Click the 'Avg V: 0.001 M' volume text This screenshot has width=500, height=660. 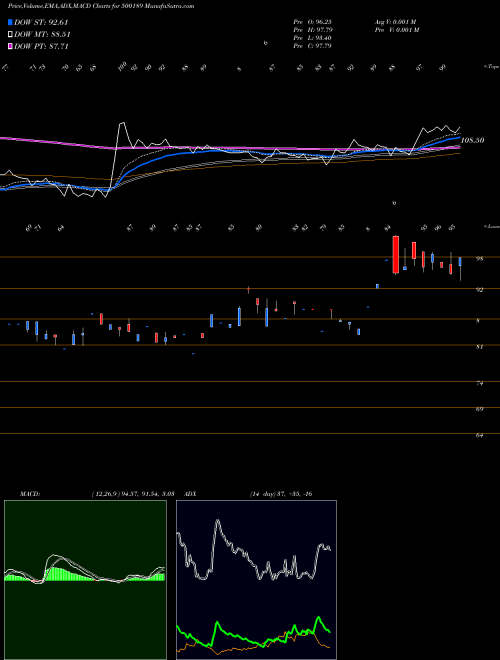(395, 22)
